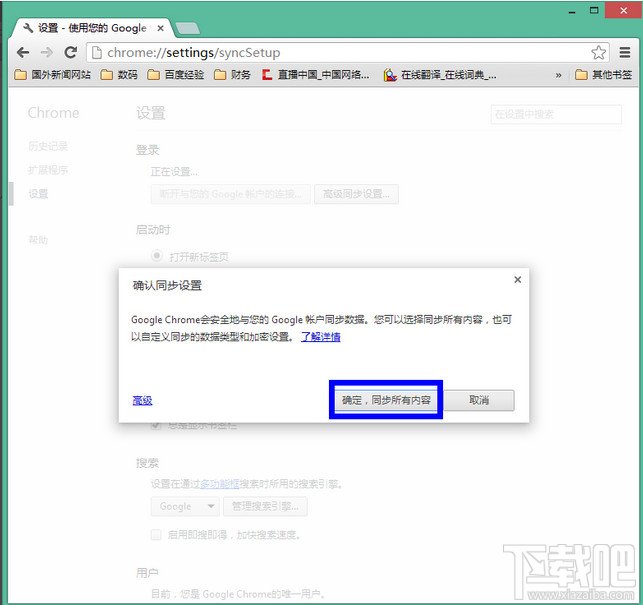
Task: Minimize the Chrome window
Action: [572, 11]
